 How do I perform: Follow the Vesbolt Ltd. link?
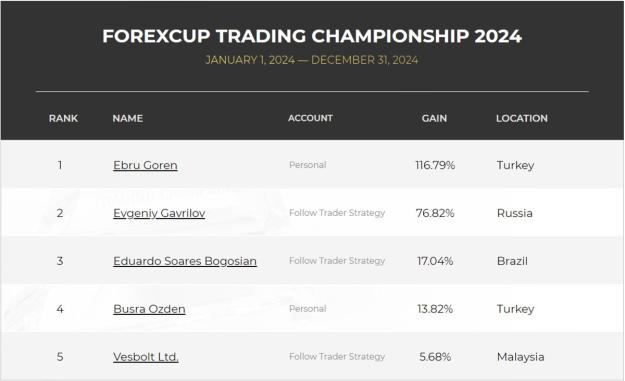(145, 357)
